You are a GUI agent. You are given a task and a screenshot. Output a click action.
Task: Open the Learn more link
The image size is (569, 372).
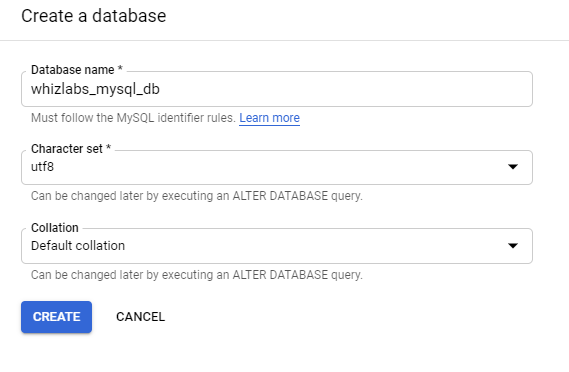[x=269, y=118]
